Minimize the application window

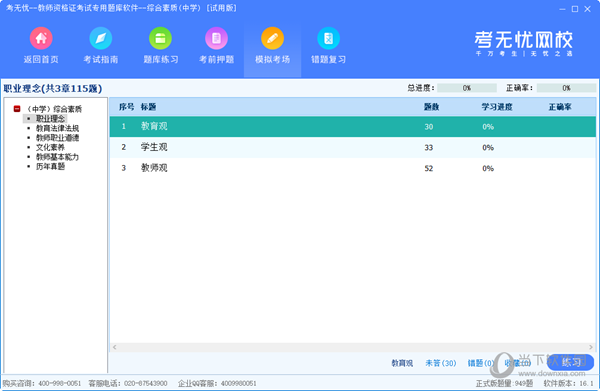(562, 9)
